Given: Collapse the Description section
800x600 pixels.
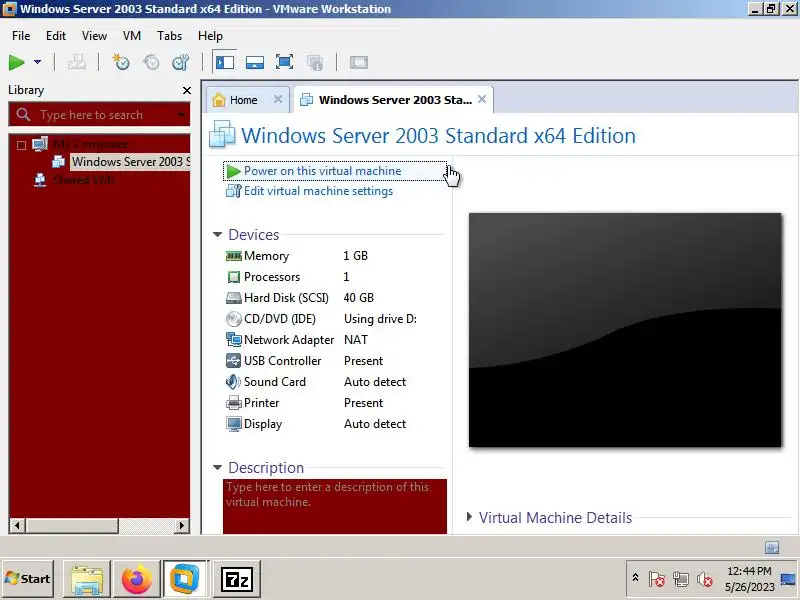Looking at the screenshot, I should tap(217, 468).
